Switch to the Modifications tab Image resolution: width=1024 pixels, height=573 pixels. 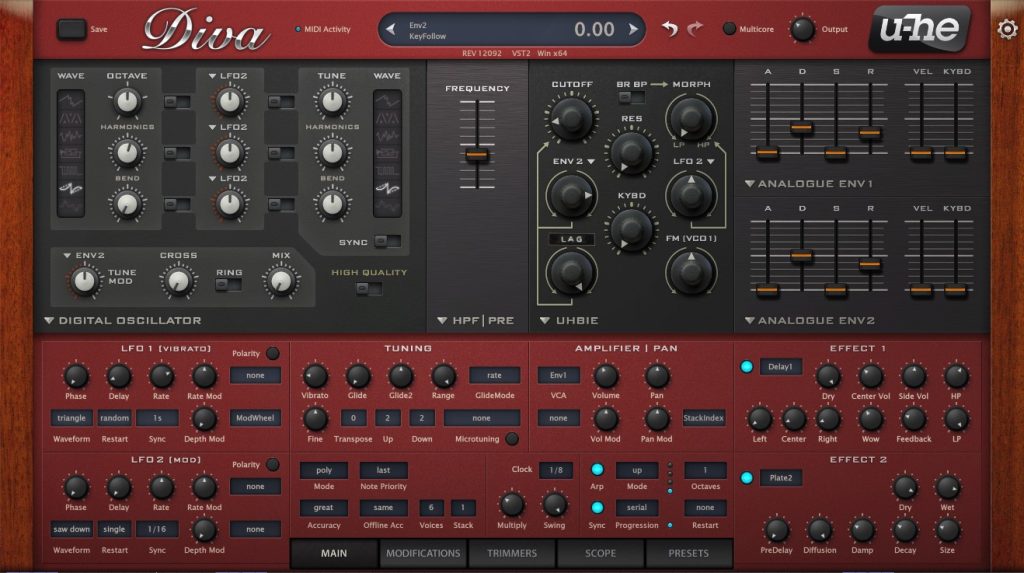pos(423,553)
